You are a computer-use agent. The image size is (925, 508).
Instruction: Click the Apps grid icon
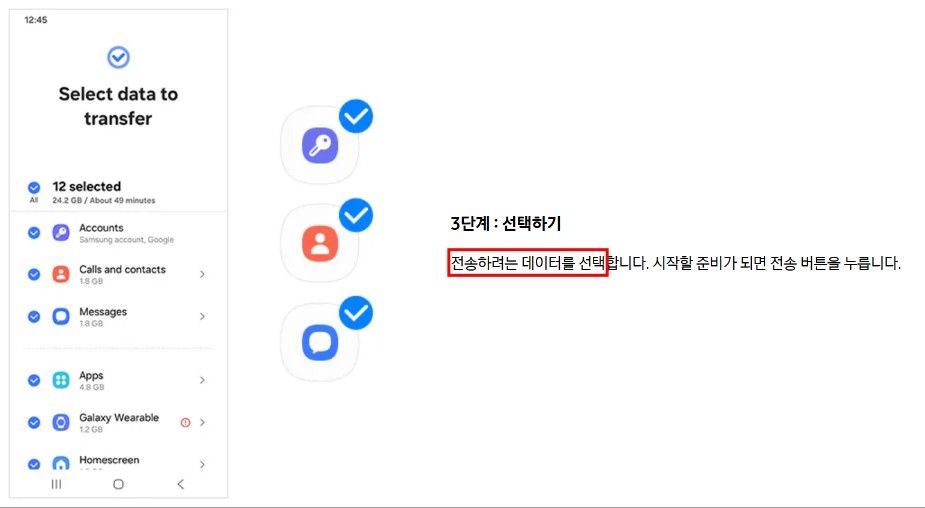click(61, 380)
